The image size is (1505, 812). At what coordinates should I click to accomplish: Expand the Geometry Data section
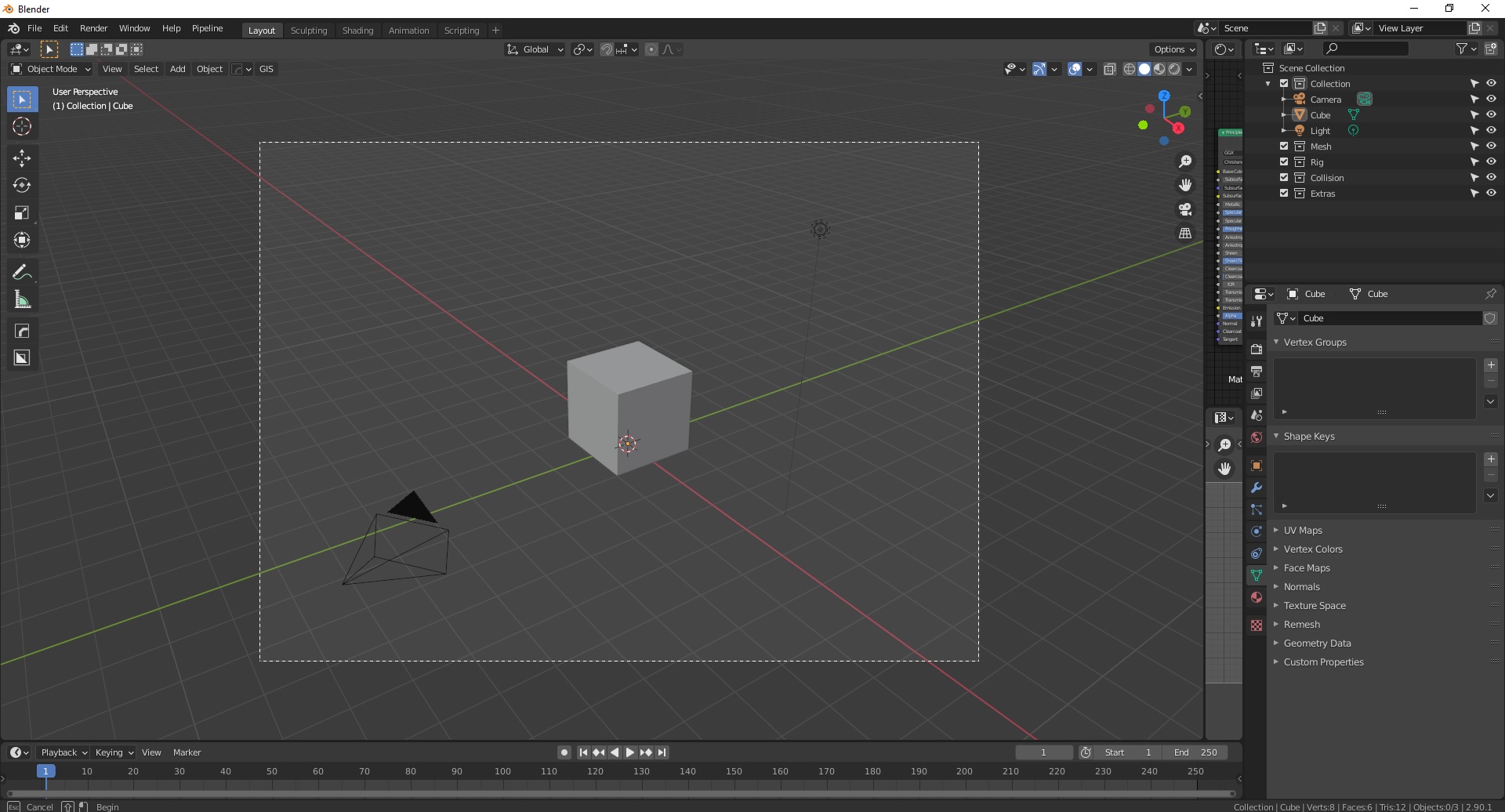(1317, 643)
